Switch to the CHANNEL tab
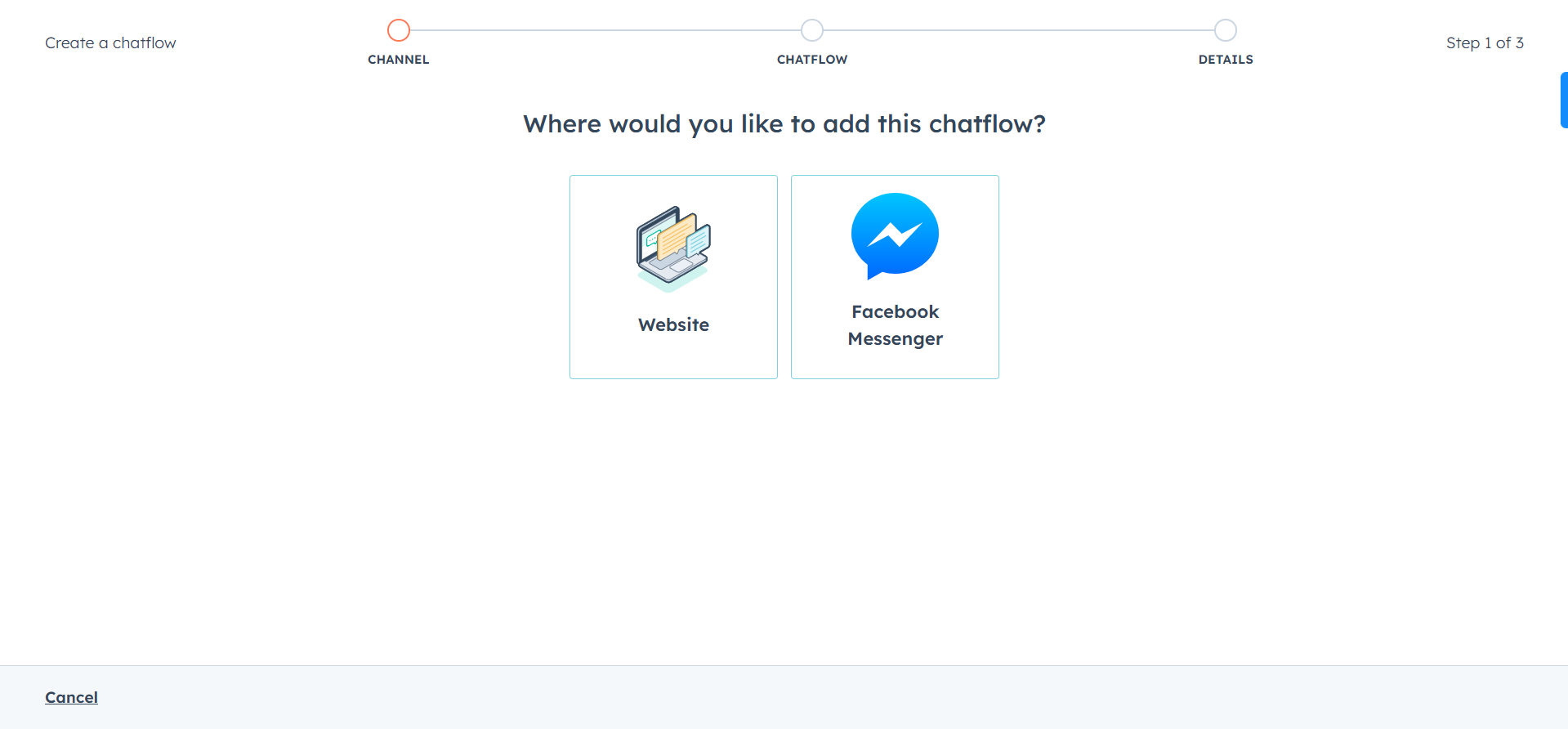Image resolution: width=1568 pixels, height=729 pixels. [398, 59]
